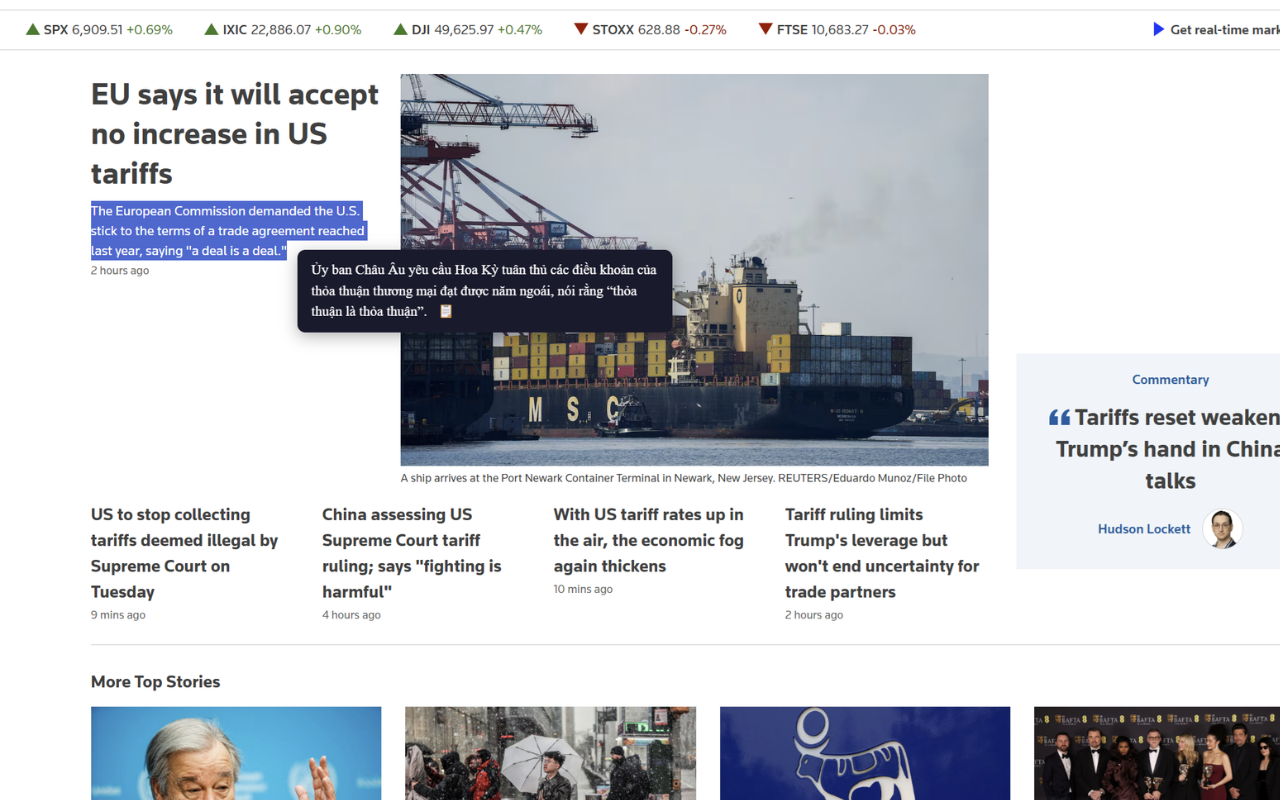Open Tariff ruling limits Trump's leverage story

point(882,553)
